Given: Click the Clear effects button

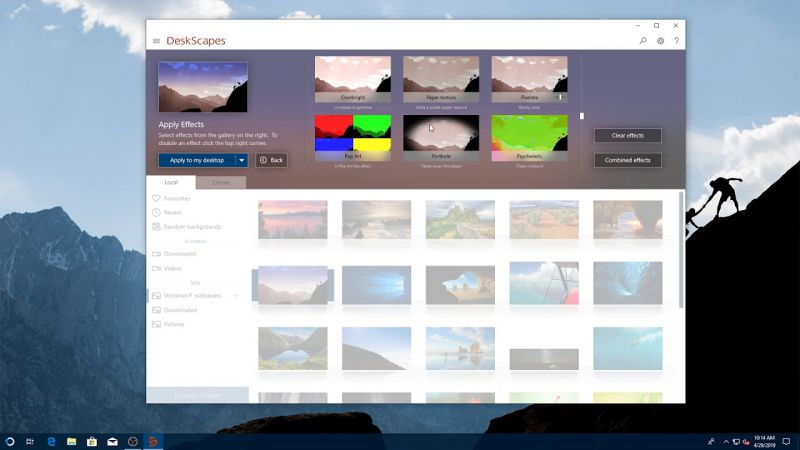Looking at the screenshot, I should [628, 136].
